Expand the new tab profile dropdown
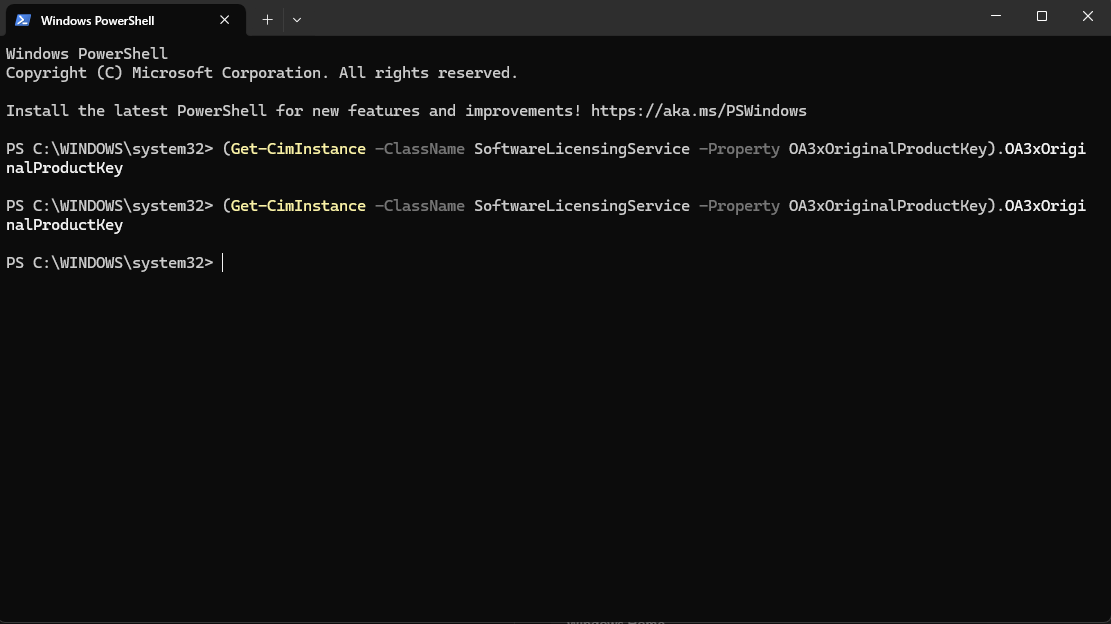This screenshot has height=624, width=1111. [x=297, y=20]
